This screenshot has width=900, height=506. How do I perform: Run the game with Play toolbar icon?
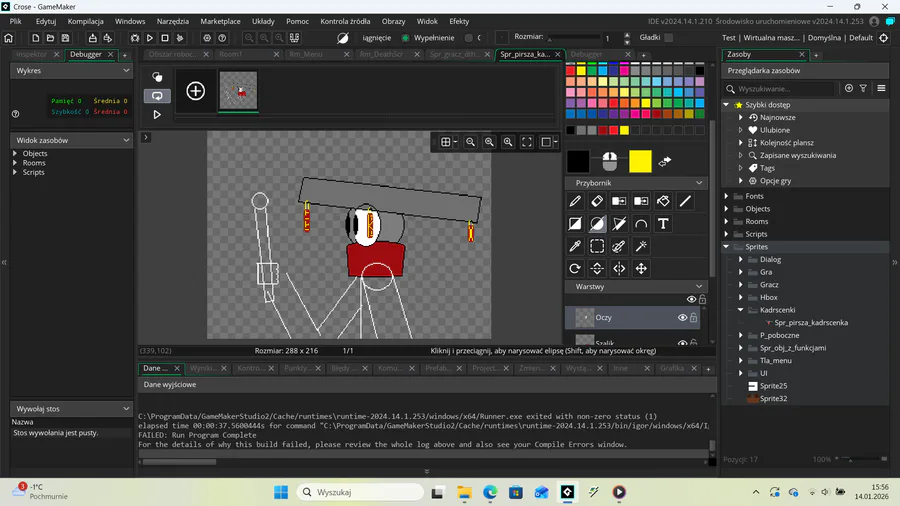click(x=150, y=38)
